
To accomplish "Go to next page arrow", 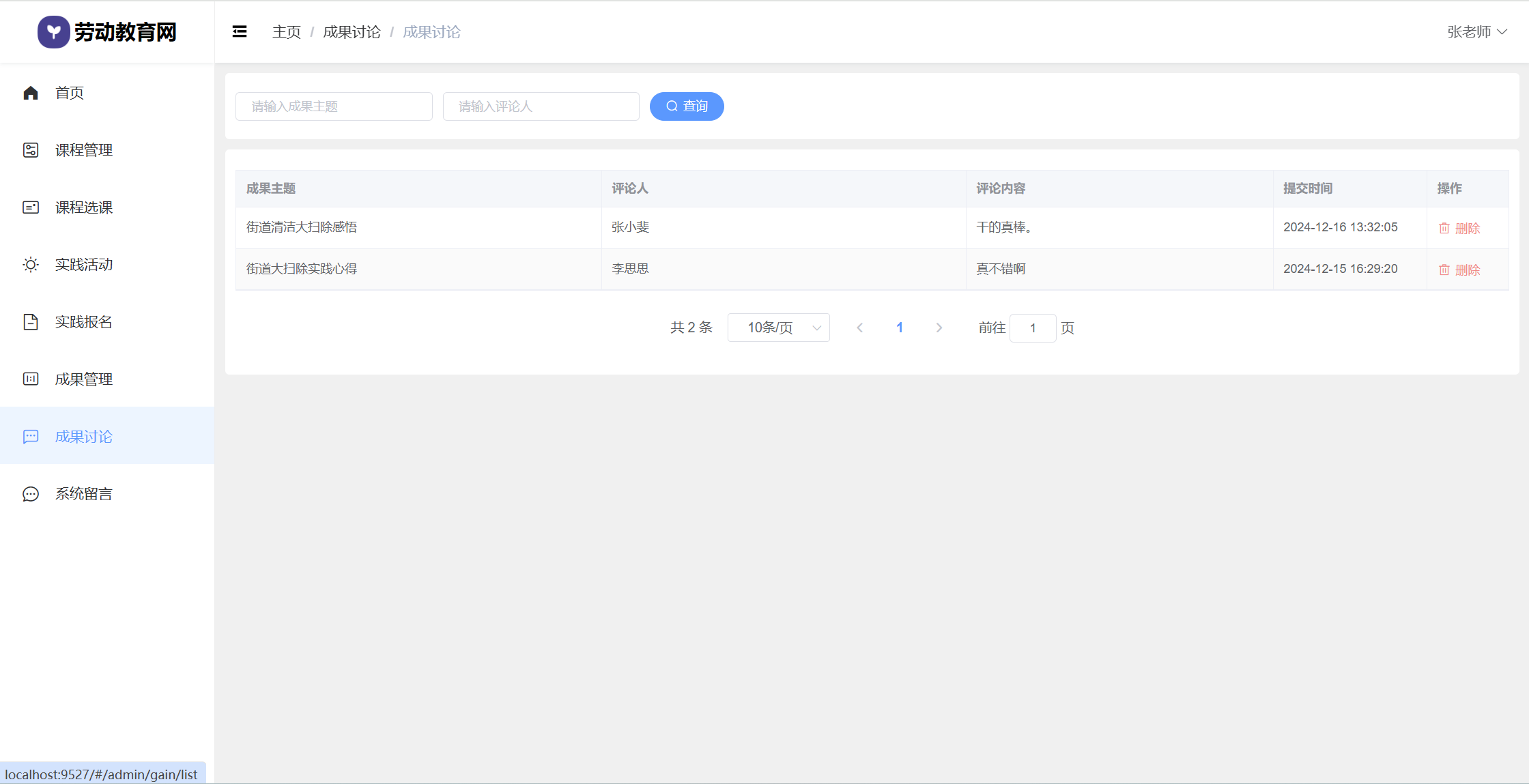I will 939,328.
